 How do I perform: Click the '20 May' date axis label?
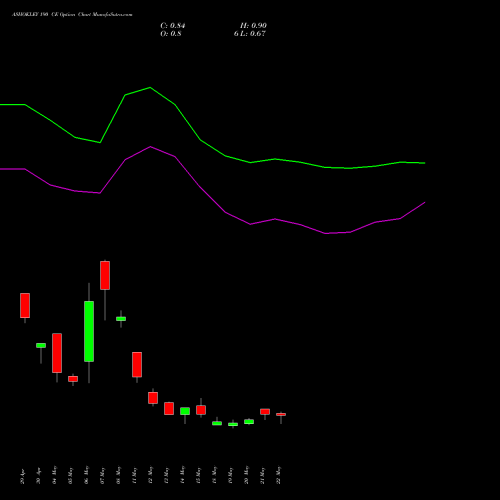pos(247,475)
